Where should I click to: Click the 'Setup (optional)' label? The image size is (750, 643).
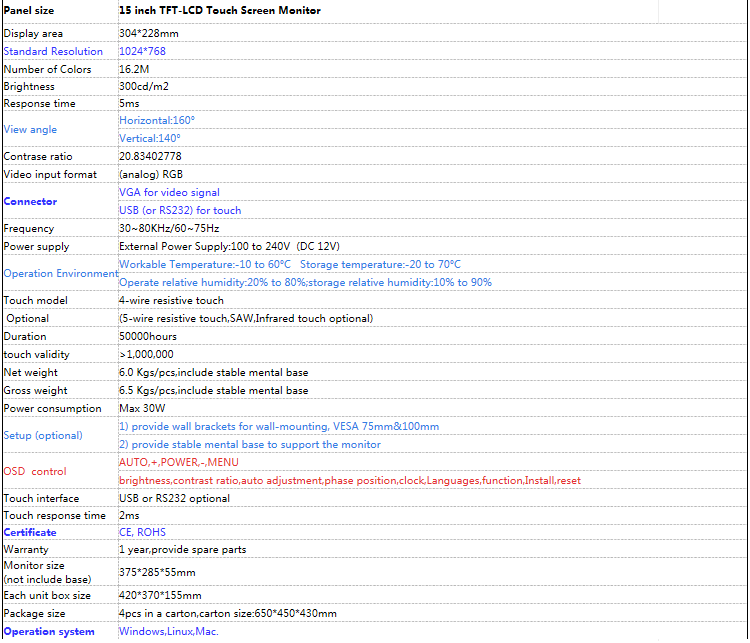coord(43,436)
